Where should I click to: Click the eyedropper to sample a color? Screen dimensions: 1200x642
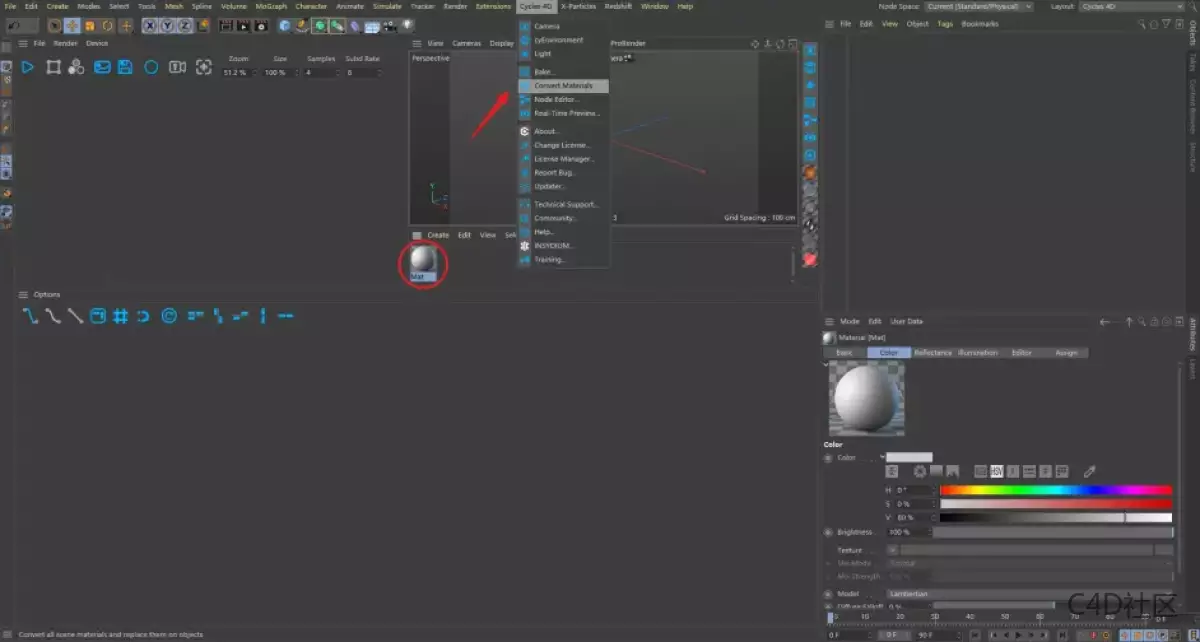point(1089,471)
